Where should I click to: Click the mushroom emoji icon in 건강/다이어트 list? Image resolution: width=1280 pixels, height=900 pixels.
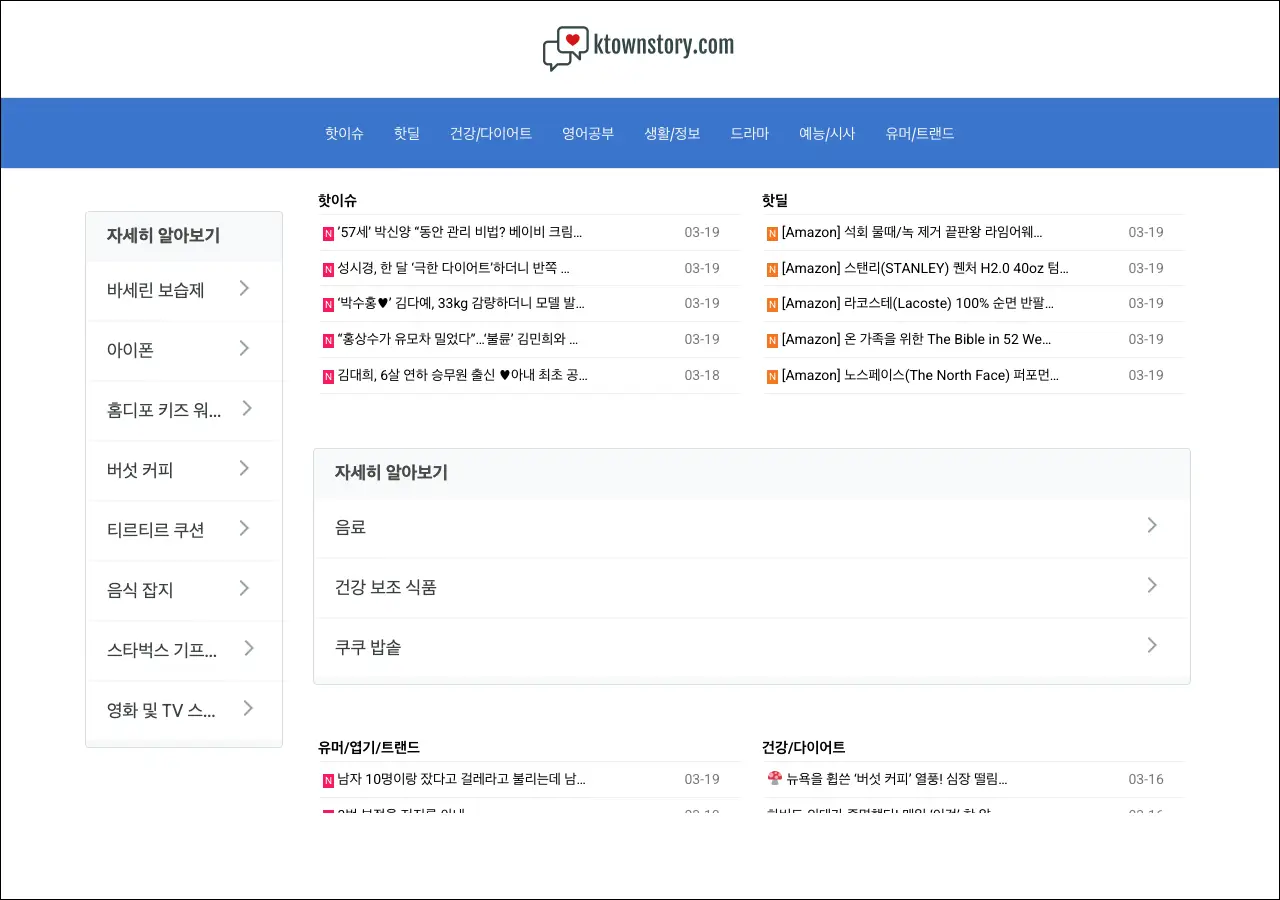(x=773, y=779)
